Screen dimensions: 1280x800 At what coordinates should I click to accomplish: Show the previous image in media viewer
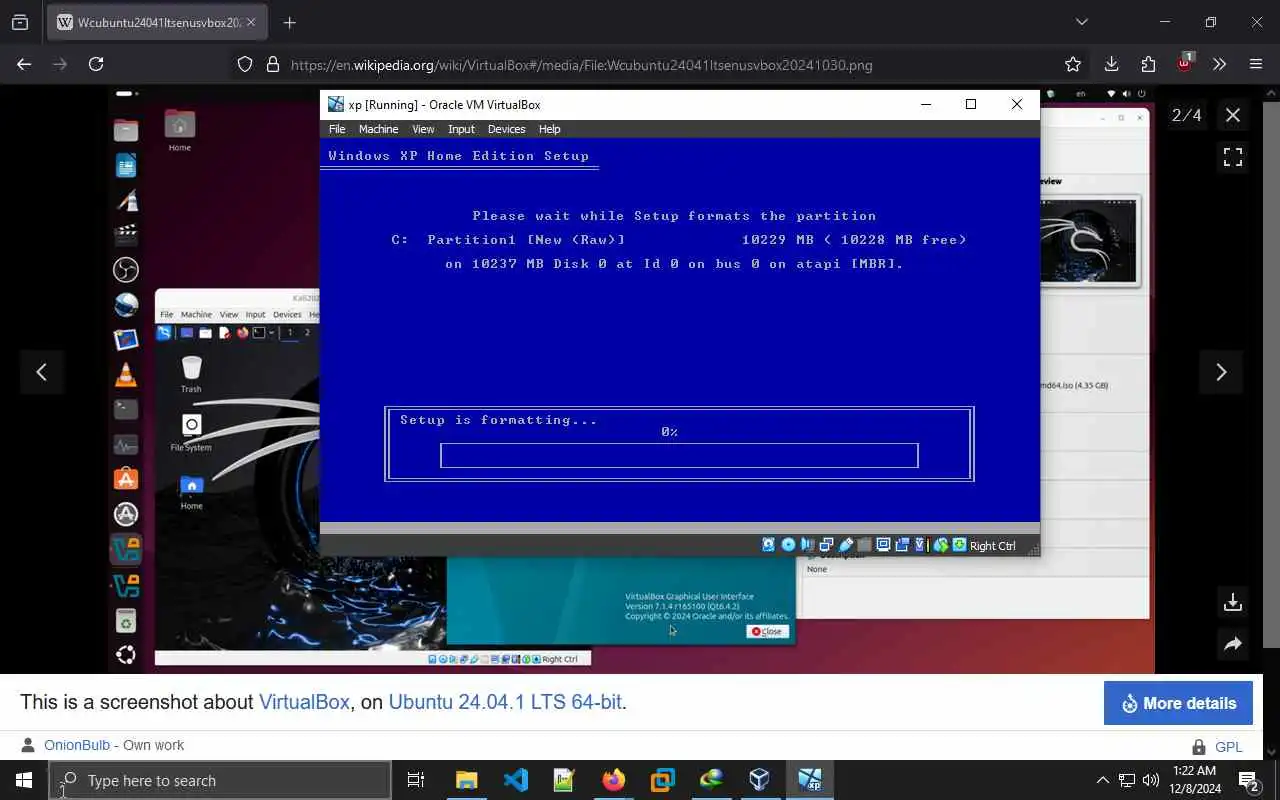[41, 372]
